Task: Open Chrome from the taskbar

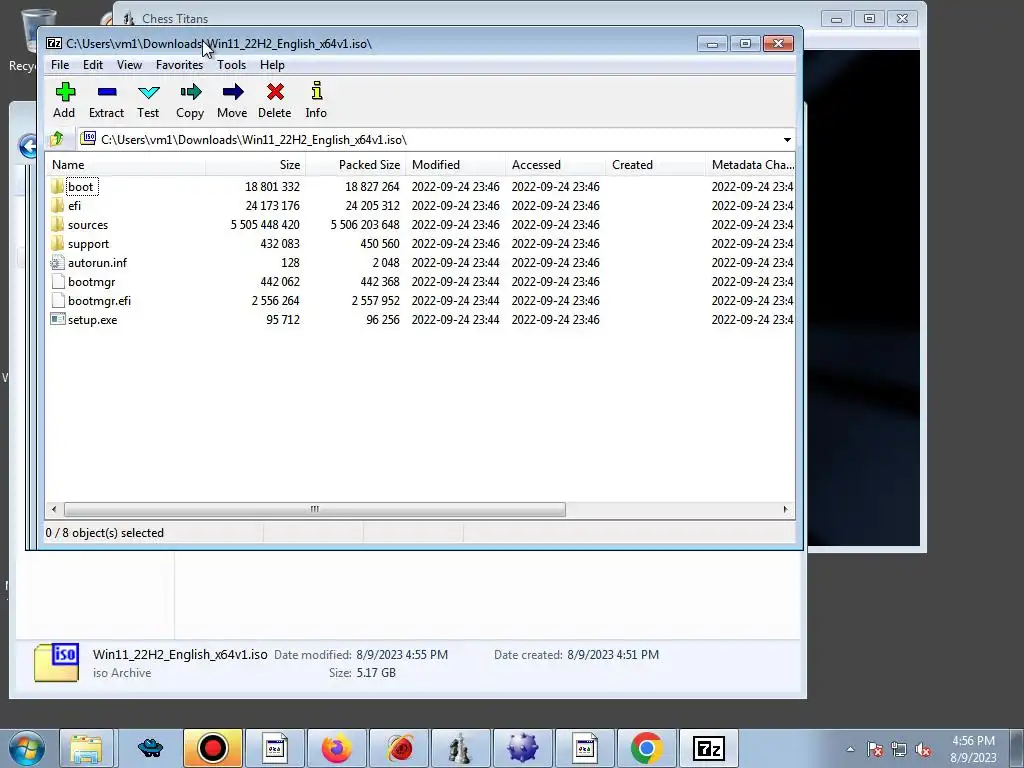Action: pyautogui.click(x=647, y=748)
